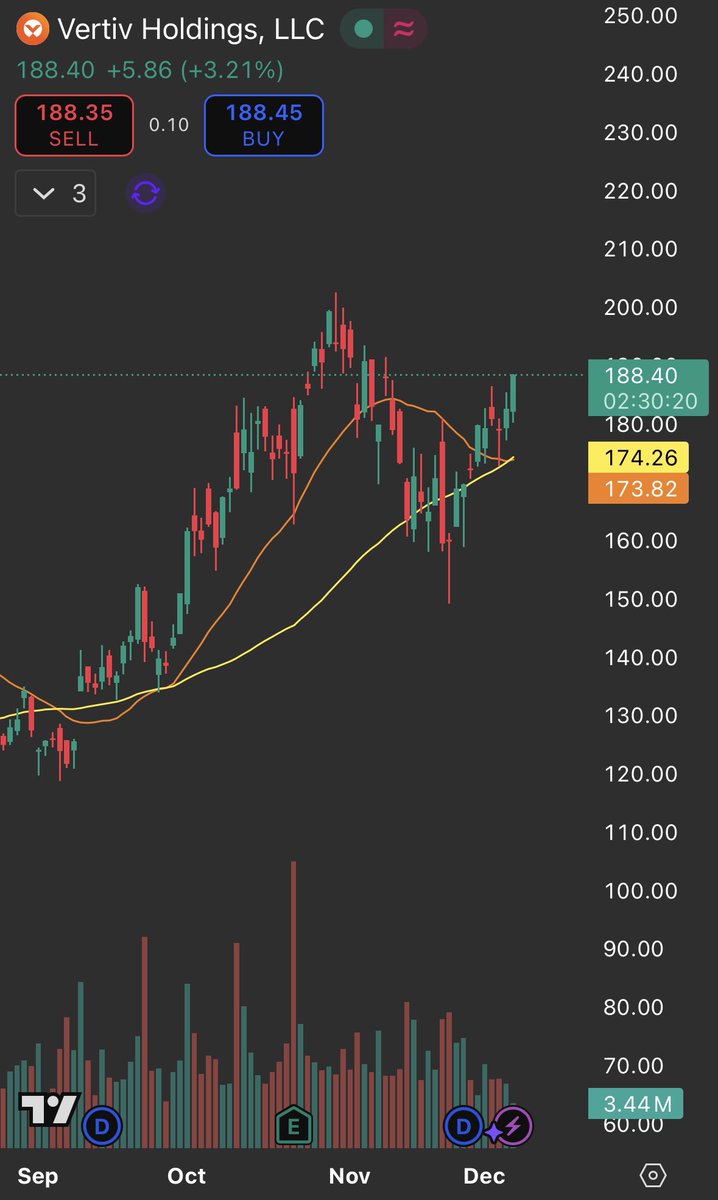This screenshot has height=1200, width=718.
Task: Tap the orange moving average label 173.82
Action: tap(638, 489)
